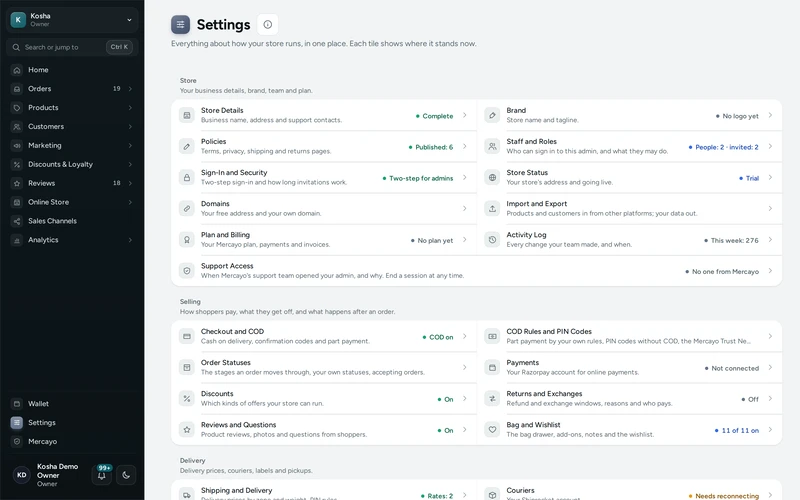The height and width of the screenshot is (500, 800).
Task: Open the Activity Log title link
Action: [526, 235]
